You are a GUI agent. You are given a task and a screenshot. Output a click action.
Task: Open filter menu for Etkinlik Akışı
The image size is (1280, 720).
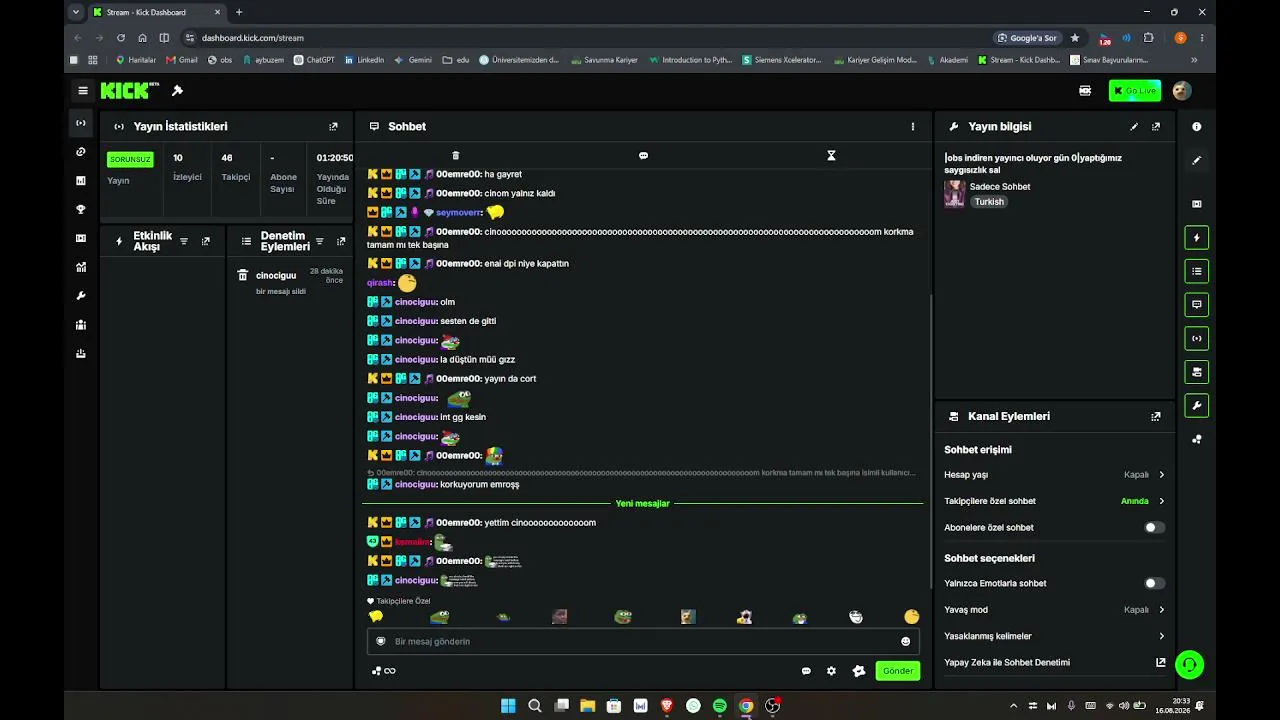pos(184,241)
